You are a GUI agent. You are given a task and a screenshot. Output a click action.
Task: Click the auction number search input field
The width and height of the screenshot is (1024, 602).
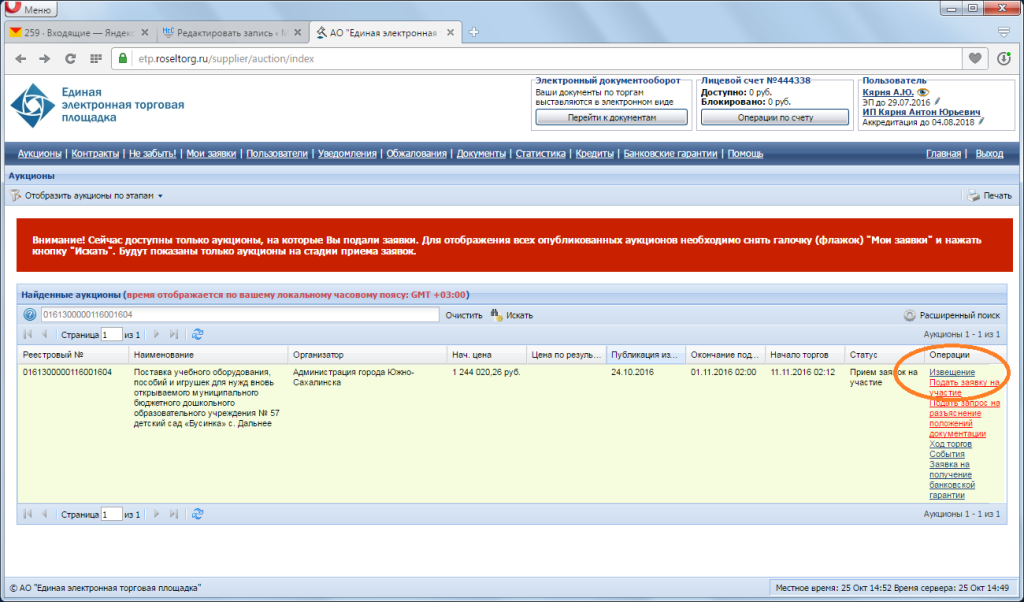click(x=240, y=315)
